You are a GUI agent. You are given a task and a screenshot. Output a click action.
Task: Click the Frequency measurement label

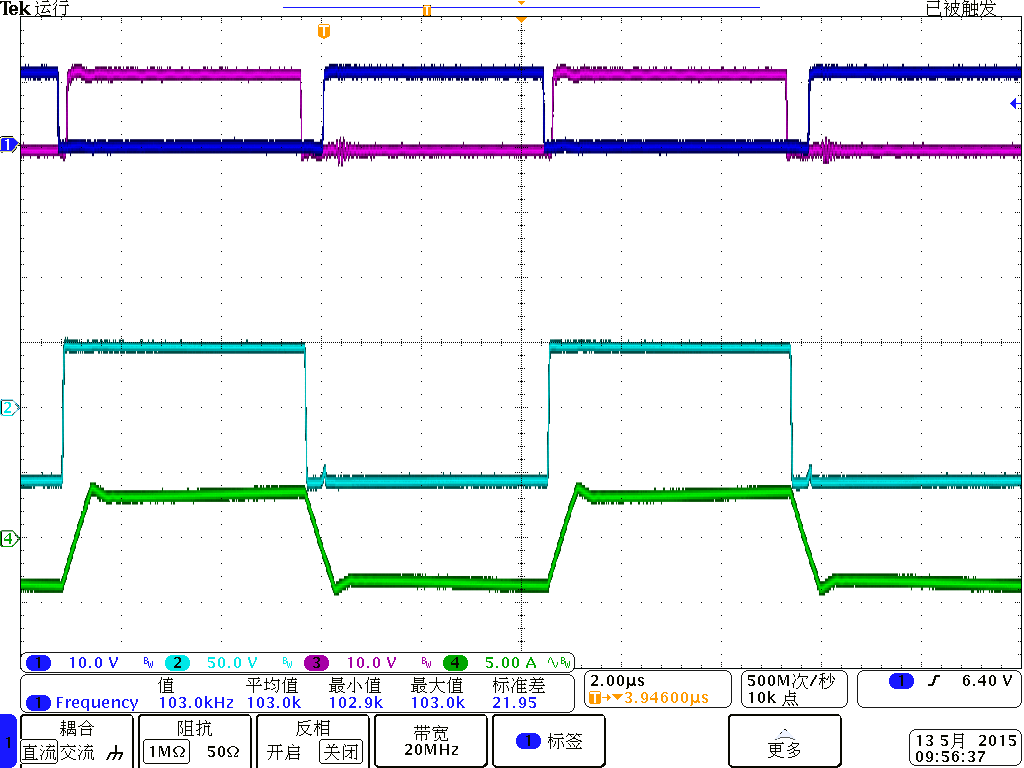point(97,703)
